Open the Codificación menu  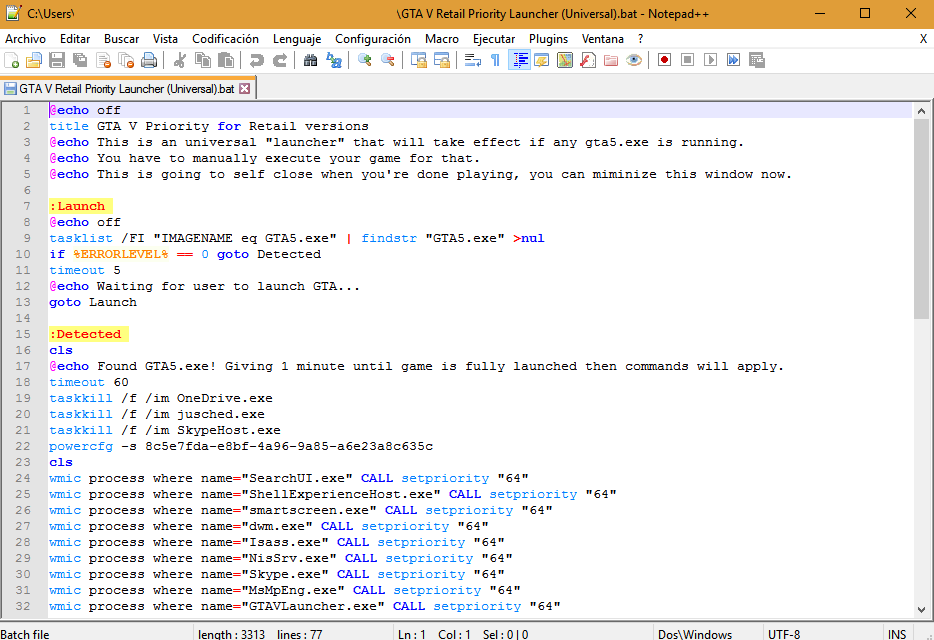[x=225, y=39]
